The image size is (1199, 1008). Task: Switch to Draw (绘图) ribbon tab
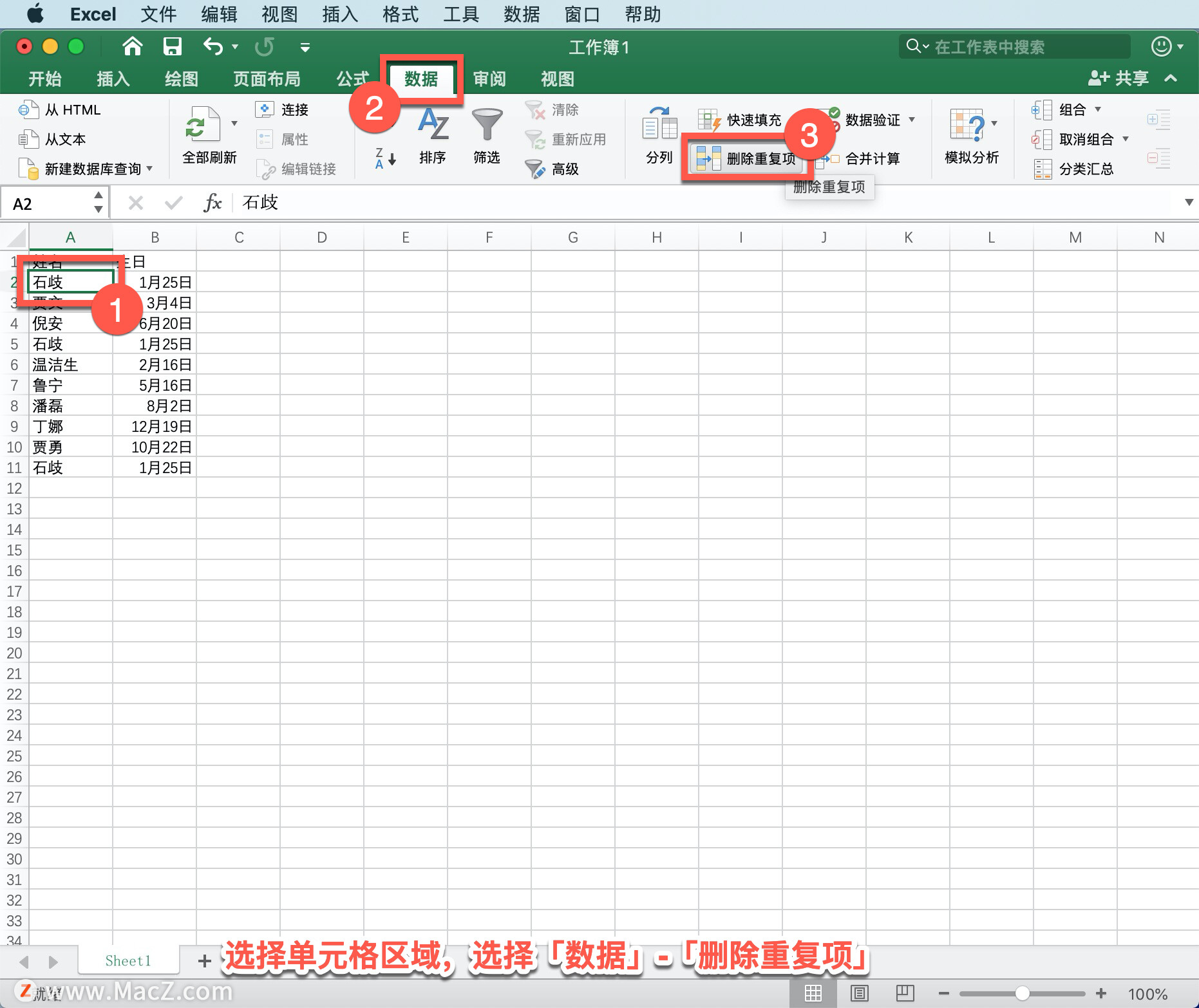[182, 79]
